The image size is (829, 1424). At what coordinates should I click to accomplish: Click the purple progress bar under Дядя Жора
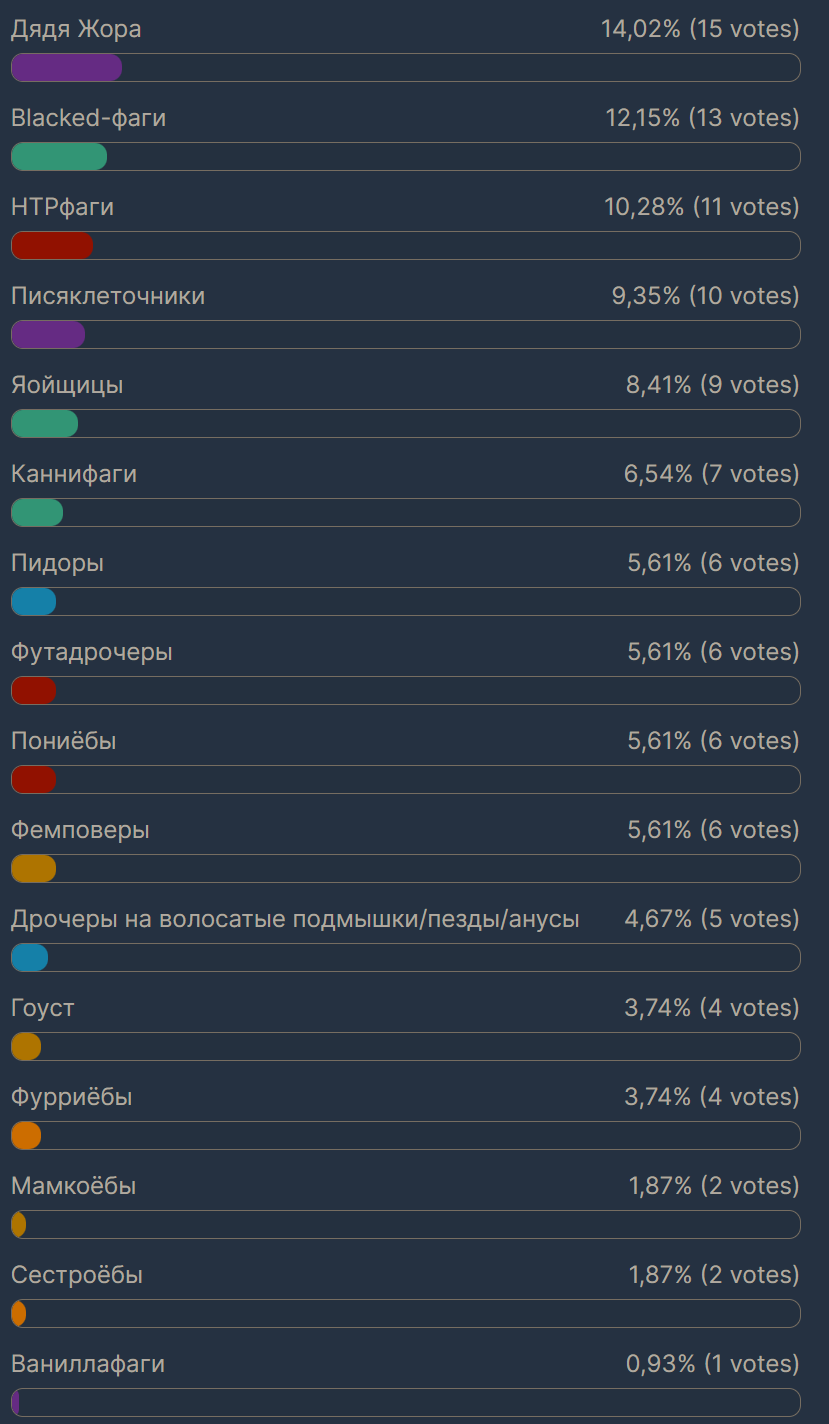(x=66, y=67)
